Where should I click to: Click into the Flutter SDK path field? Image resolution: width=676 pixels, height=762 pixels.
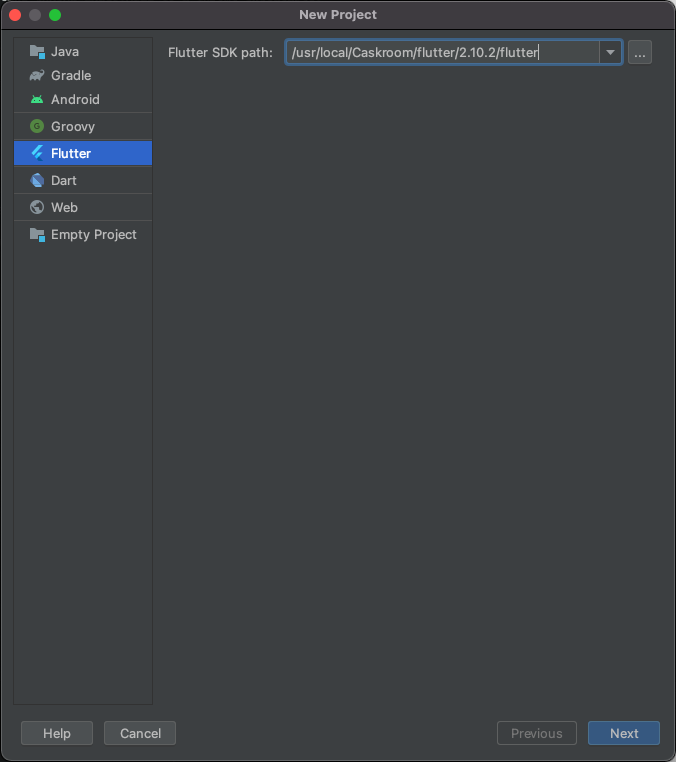point(442,52)
